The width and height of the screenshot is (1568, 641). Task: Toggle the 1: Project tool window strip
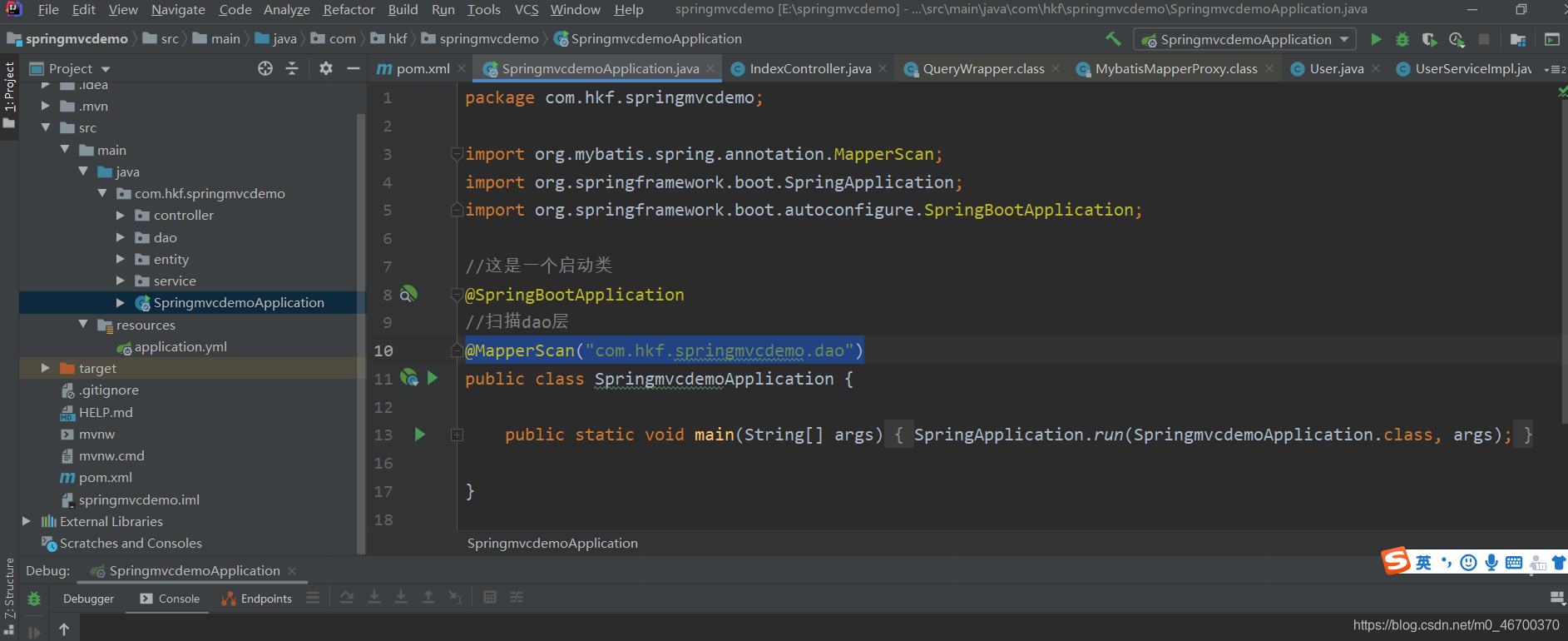9,95
